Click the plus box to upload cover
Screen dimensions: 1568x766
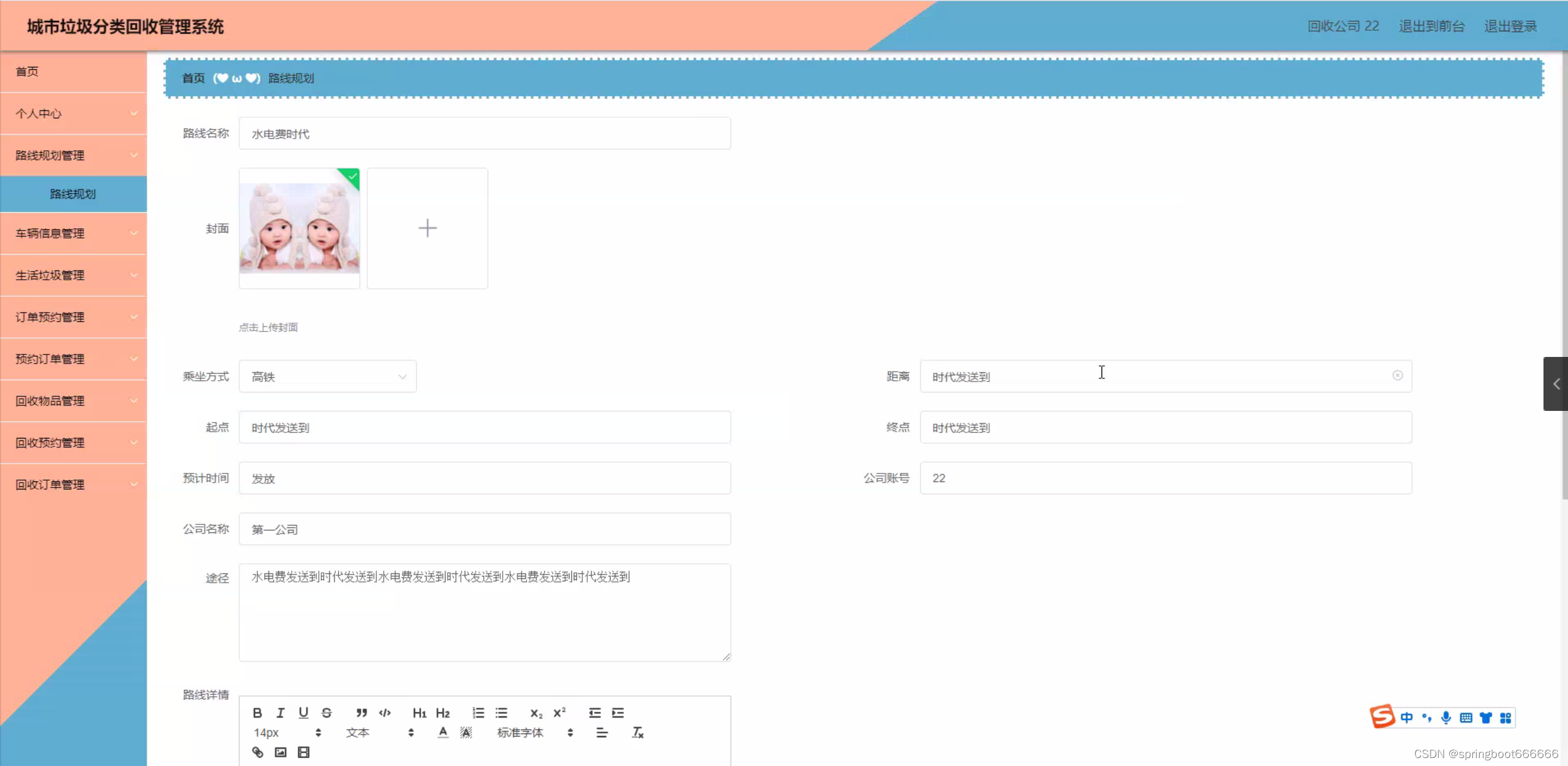pos(427,228)
